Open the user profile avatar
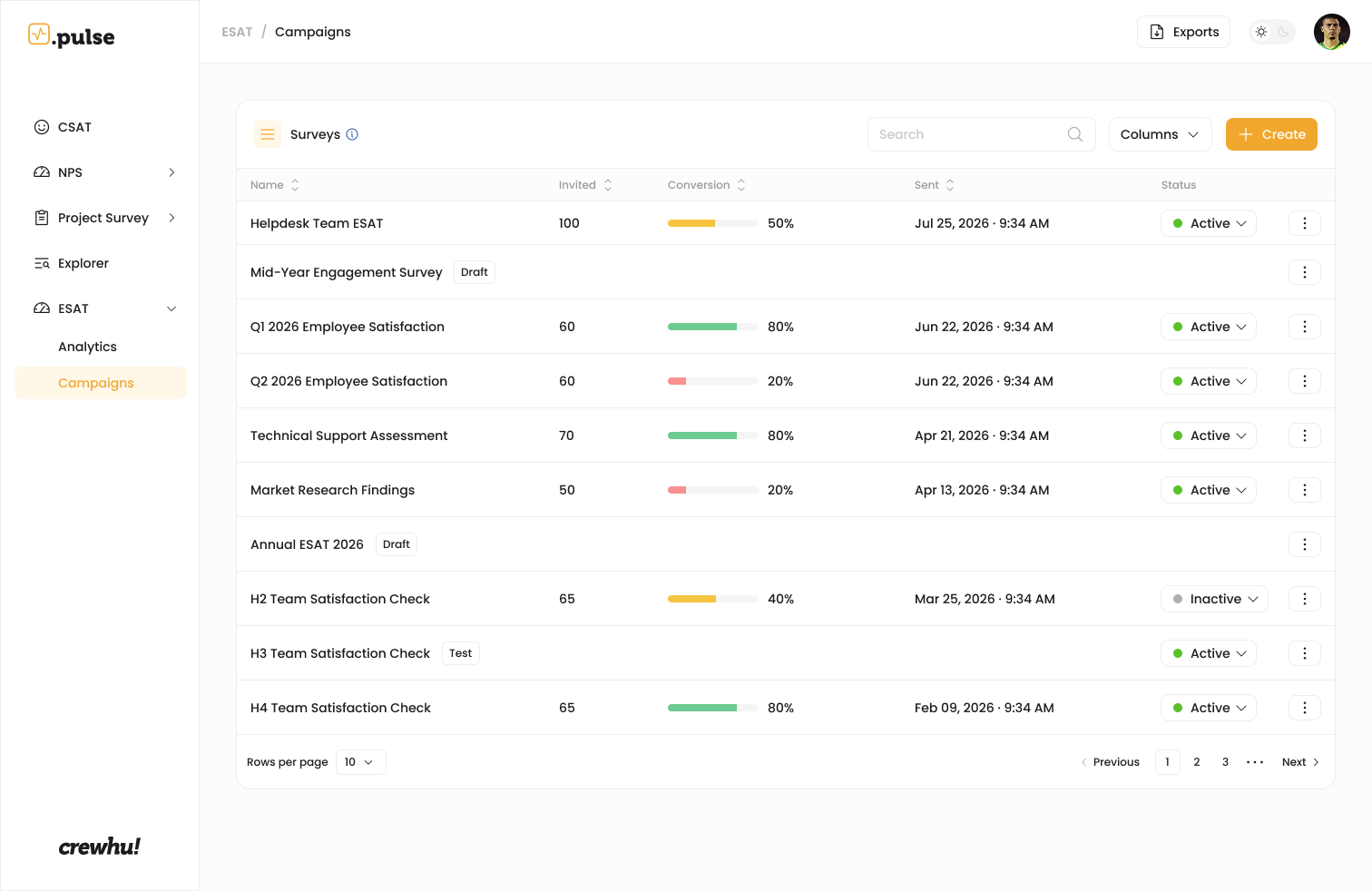Screen dimensions: 1372x891 (1331, 32)
